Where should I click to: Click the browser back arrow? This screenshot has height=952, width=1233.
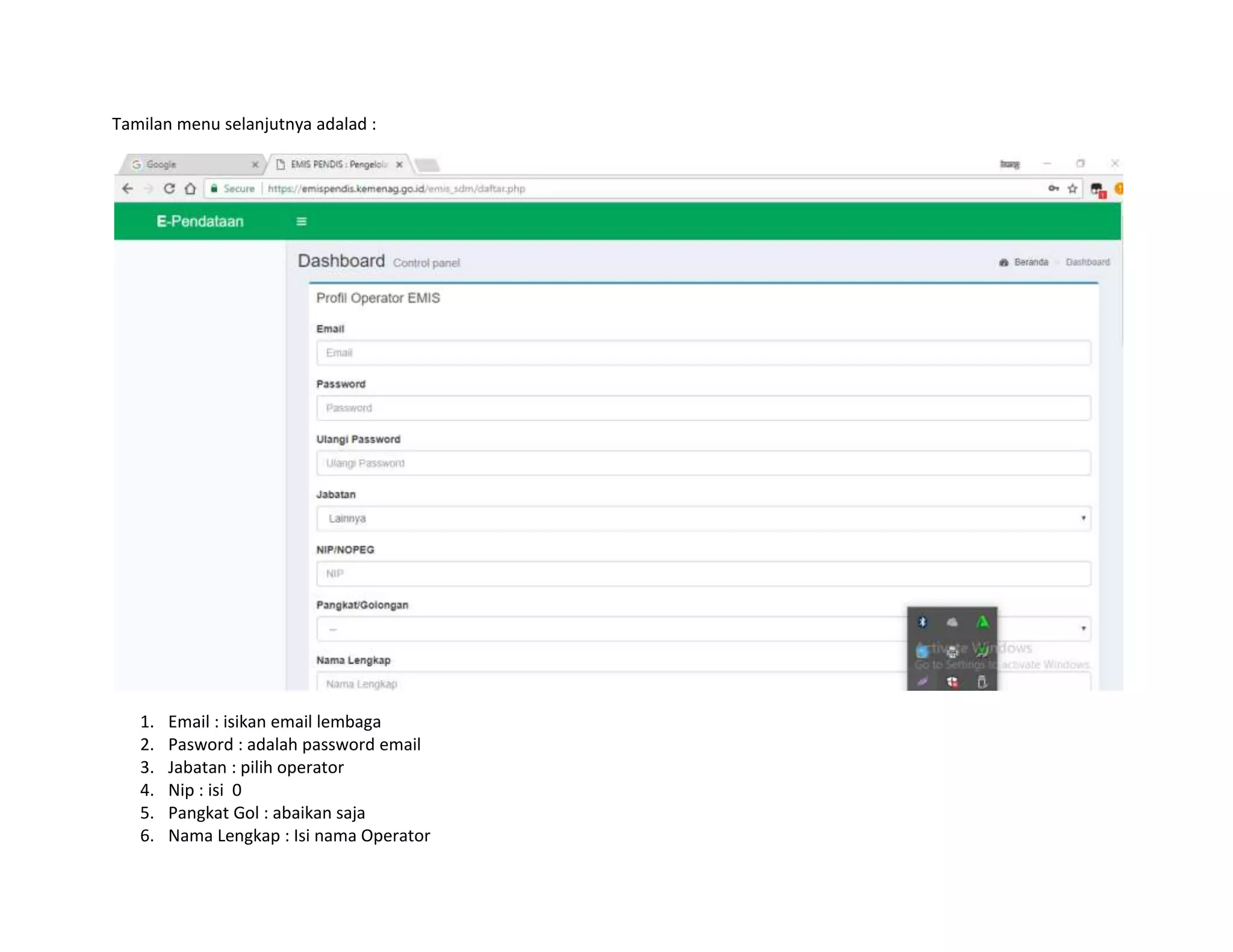tap(128, 189)
